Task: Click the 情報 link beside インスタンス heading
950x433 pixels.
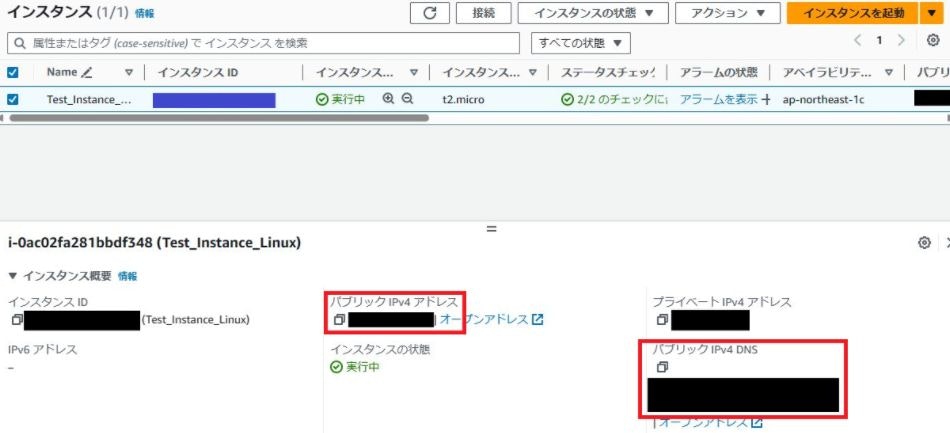Action: click(144, 13)
